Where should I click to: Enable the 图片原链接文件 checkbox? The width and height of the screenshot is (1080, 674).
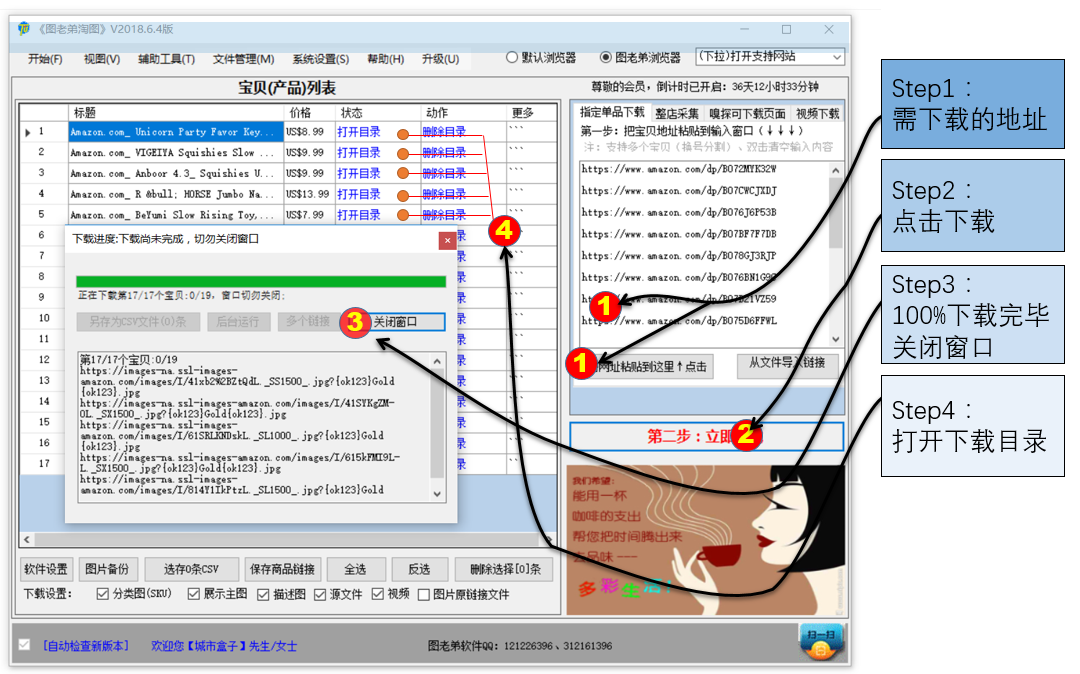[424, 594]
